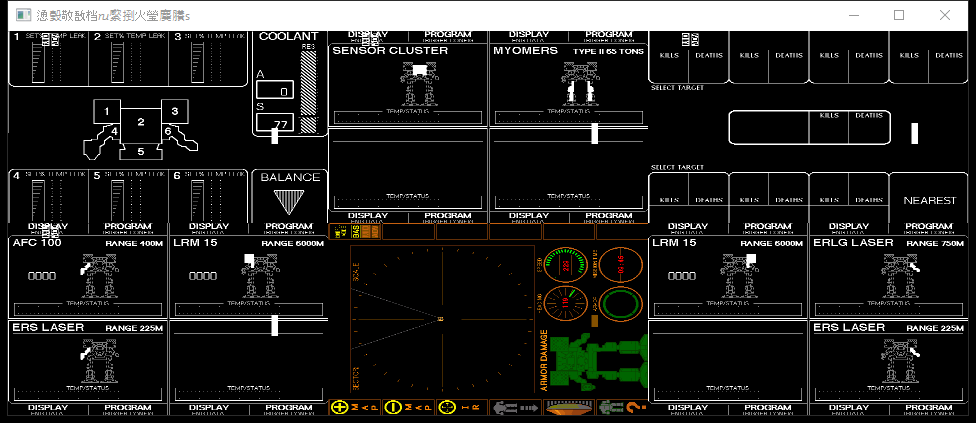Screen dimensions: 976x423
Task: Click the NEAREST target button
Action: [929, 200]
